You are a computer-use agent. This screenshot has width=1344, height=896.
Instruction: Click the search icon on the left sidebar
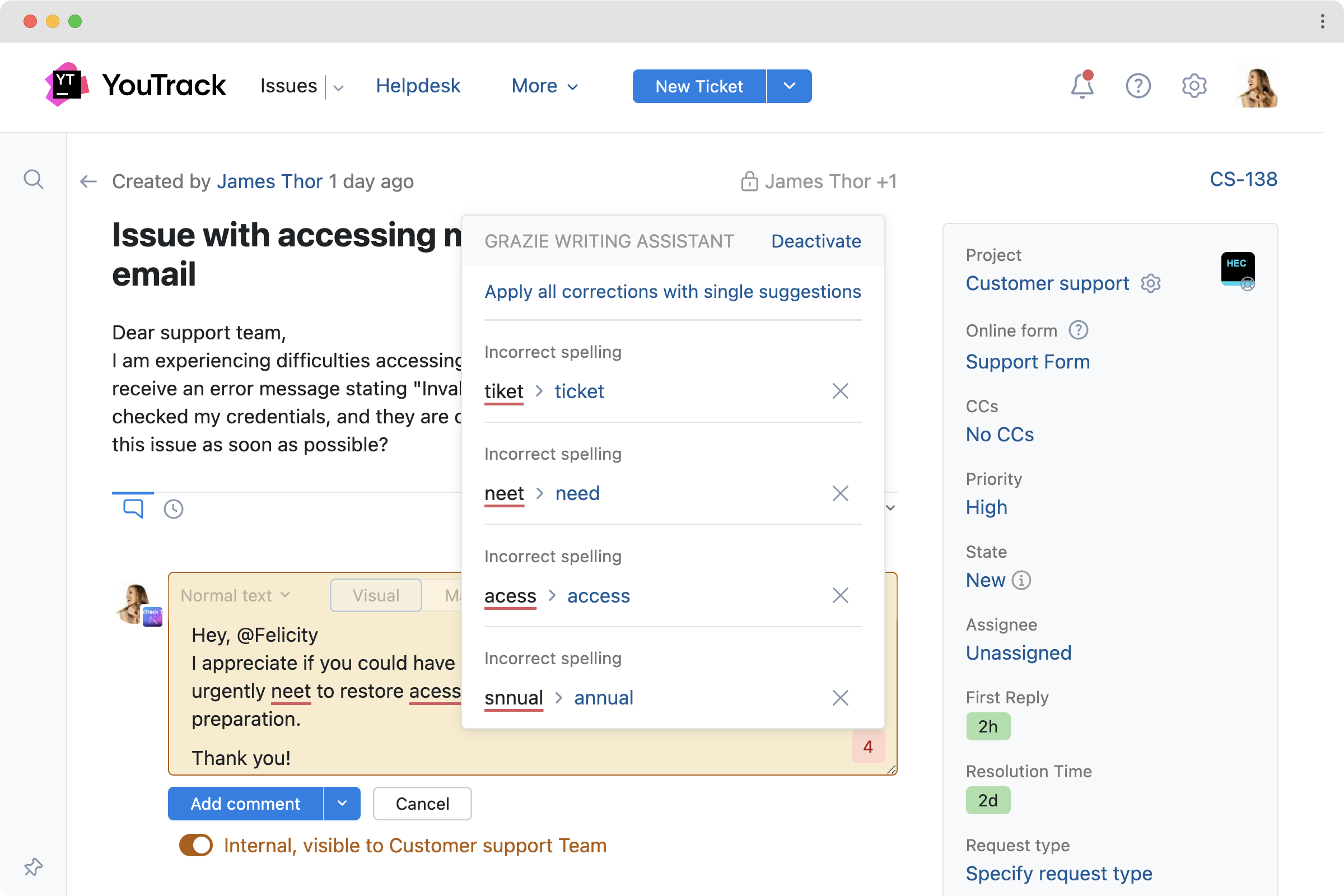pos(33,179)
